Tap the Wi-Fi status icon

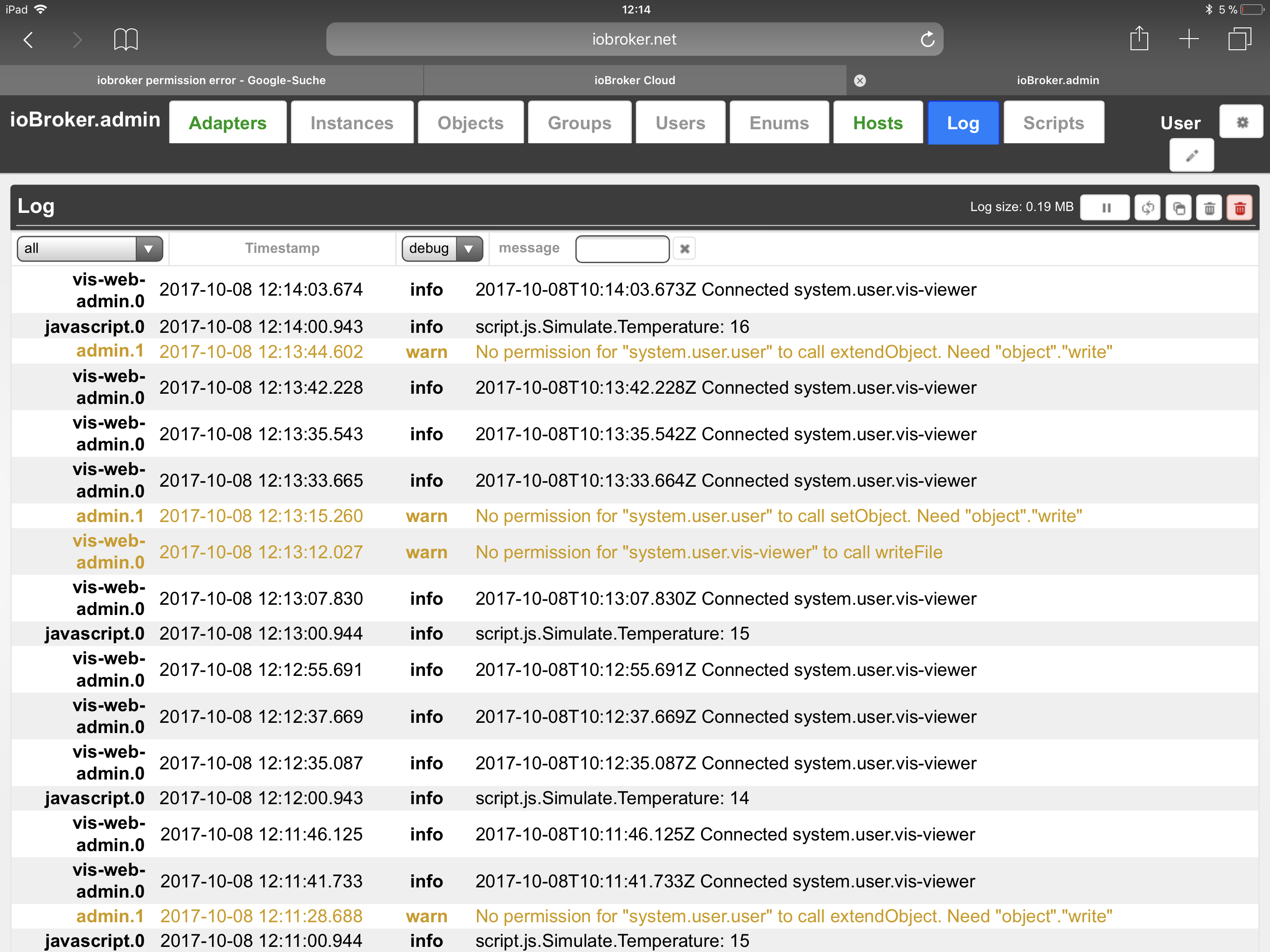pyautogui.click(x=41, y=9)
